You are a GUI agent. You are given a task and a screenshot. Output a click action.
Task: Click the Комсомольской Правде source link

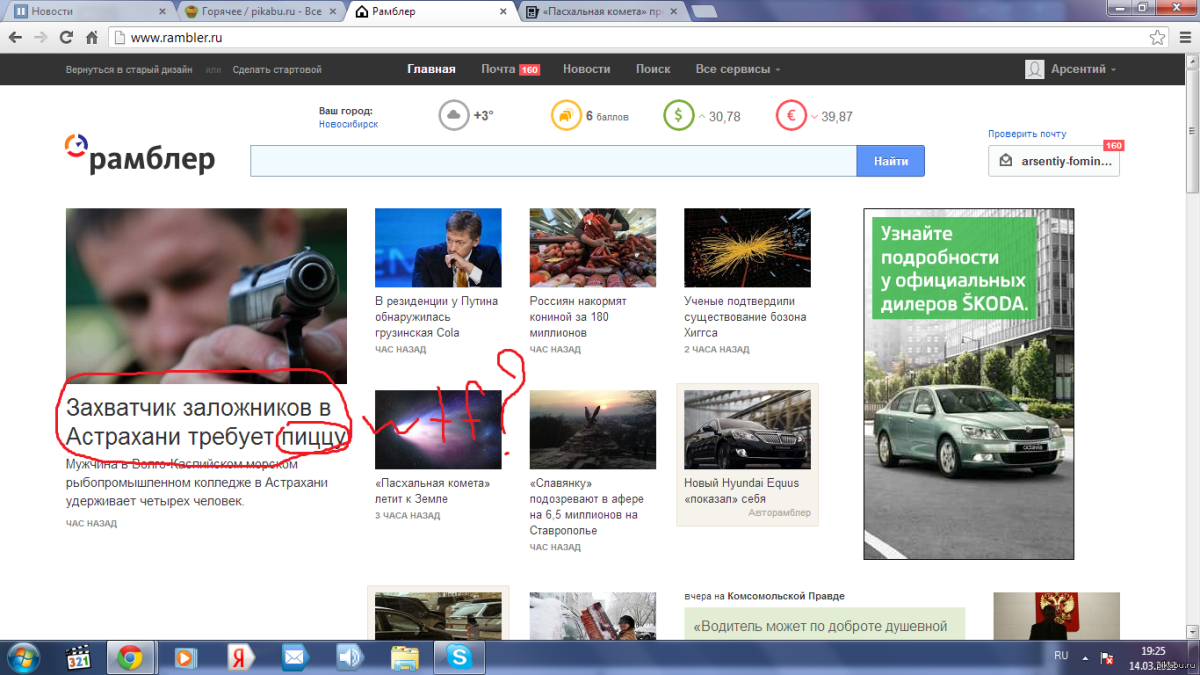tap(786, 596)
